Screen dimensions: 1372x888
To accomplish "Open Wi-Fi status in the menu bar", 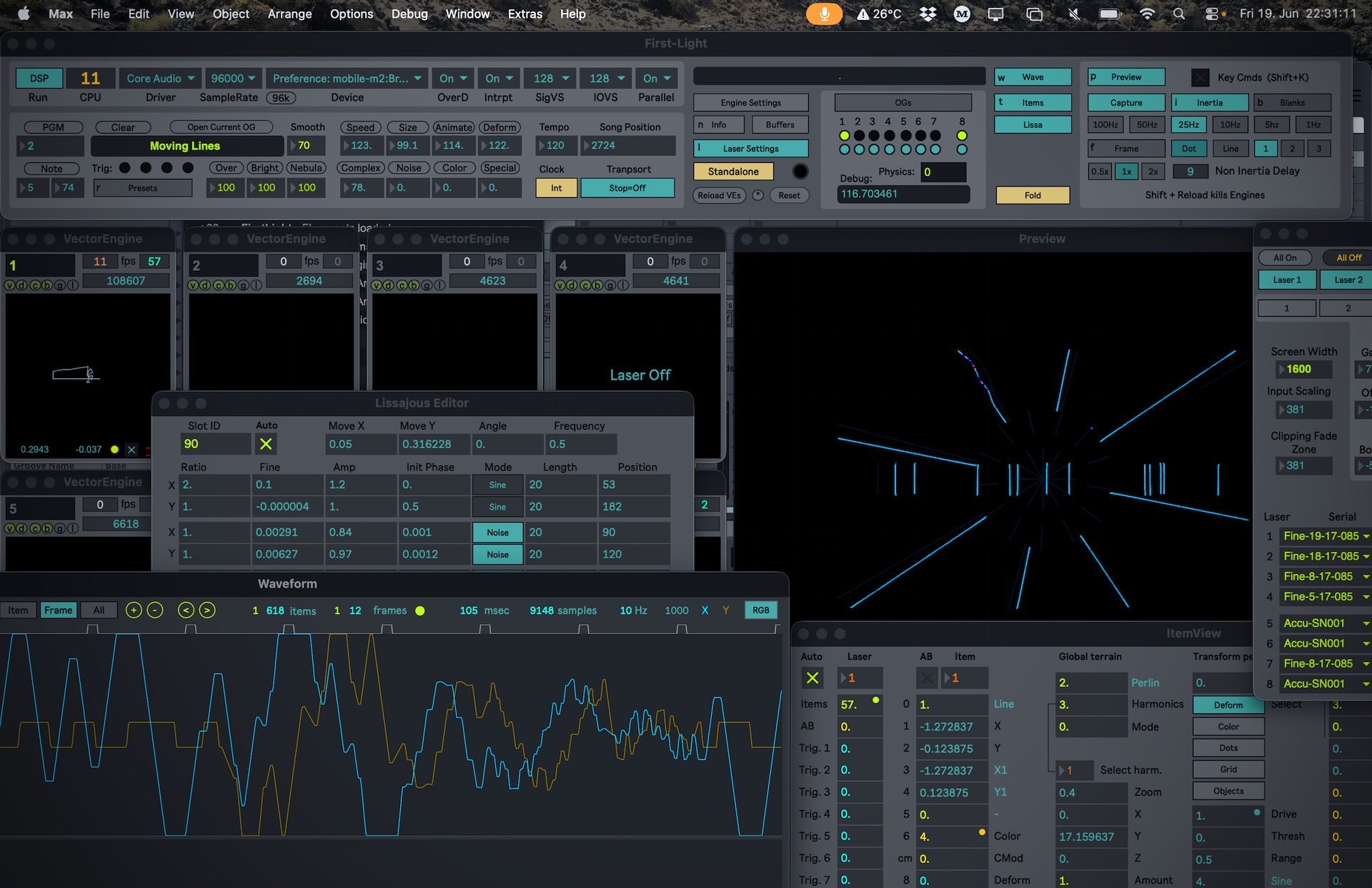I will [x=1147, y=14].
